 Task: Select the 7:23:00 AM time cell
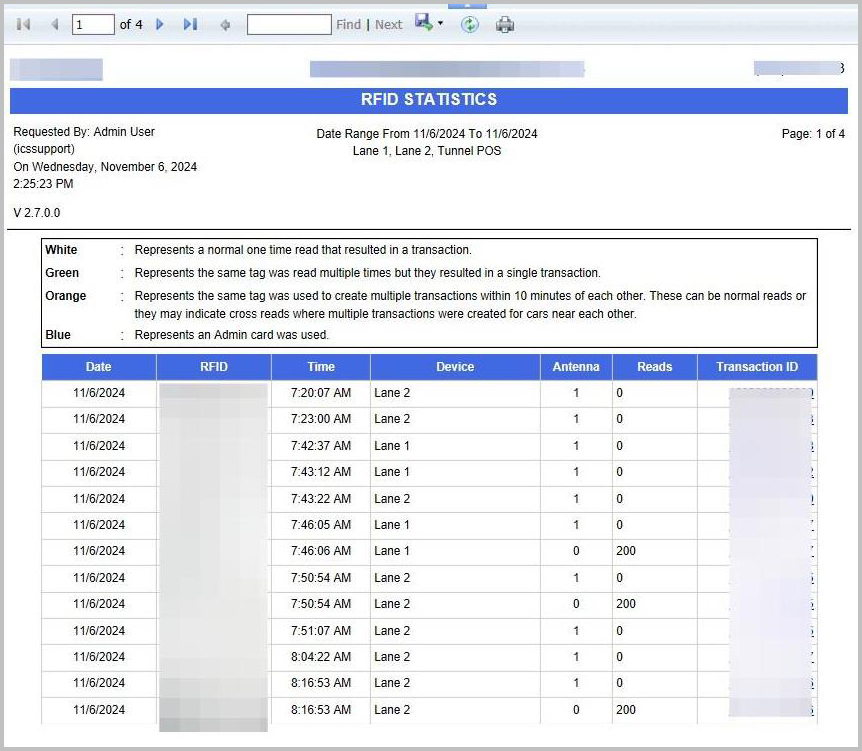(321, 419)
